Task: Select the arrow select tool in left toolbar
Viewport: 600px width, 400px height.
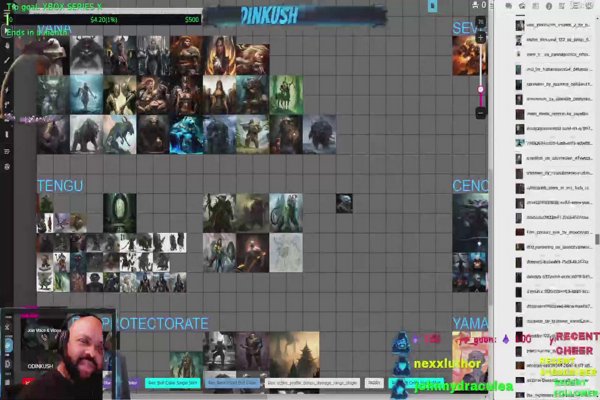Action: (x=7, y=30)
